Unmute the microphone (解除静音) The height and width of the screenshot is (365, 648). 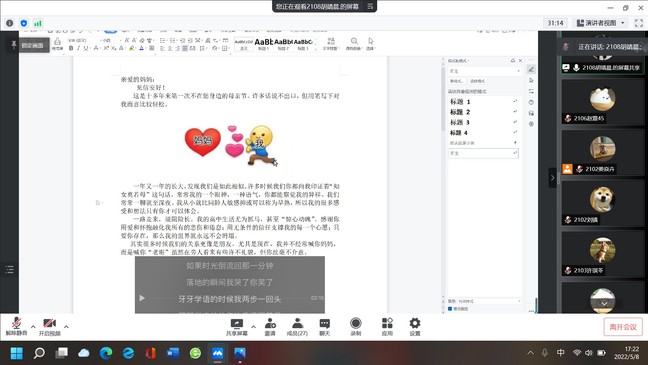pos(16,326)
